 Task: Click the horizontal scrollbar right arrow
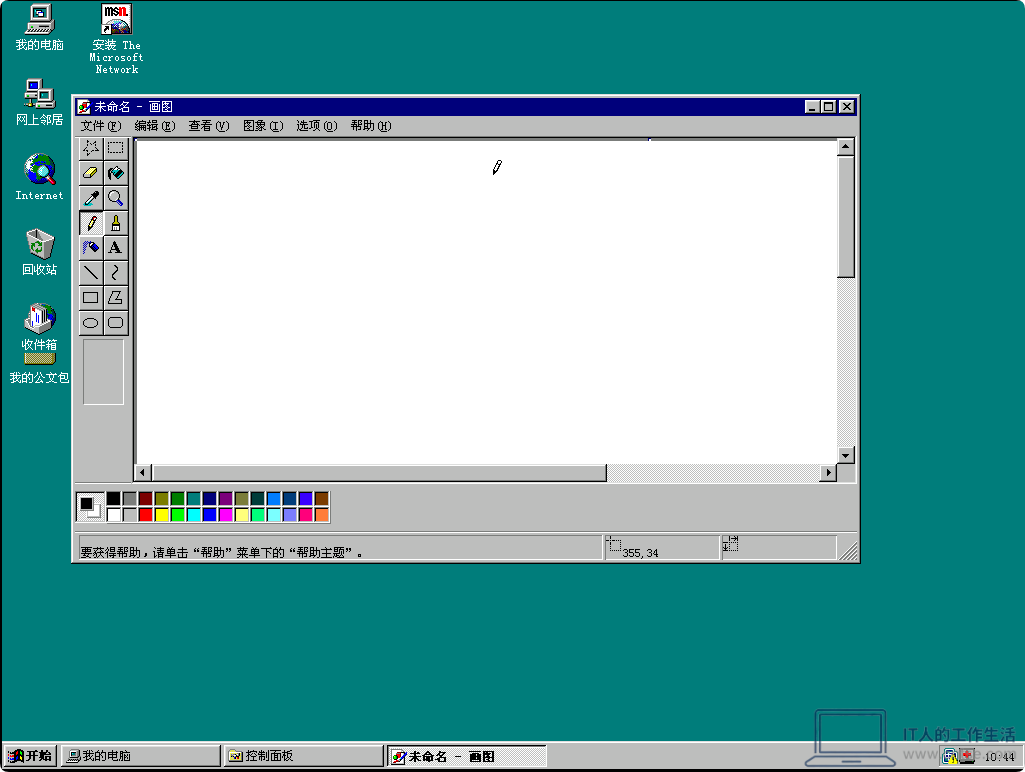click(x=828, y=473)
